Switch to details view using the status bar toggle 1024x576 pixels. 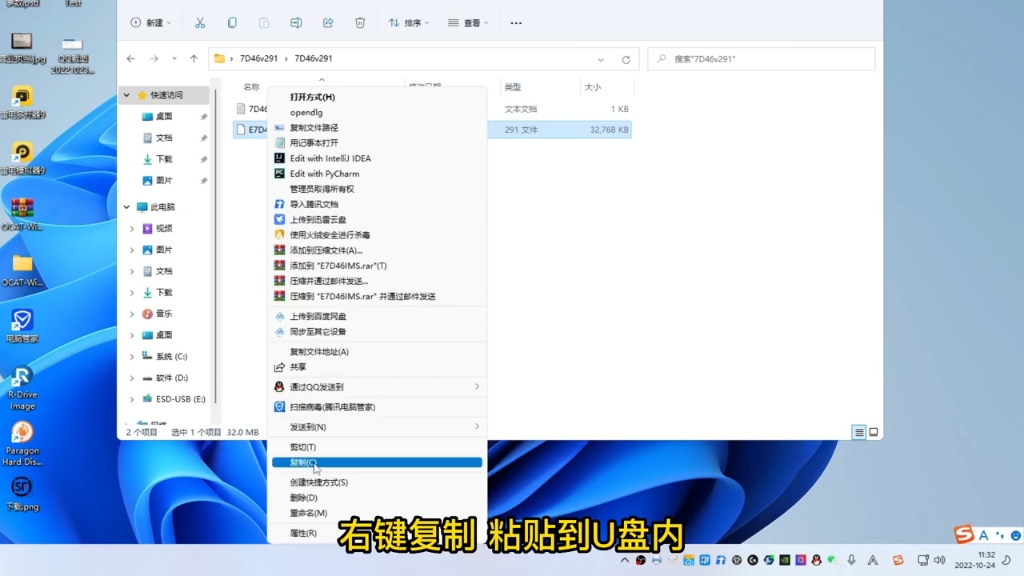(x=858, y=432)
